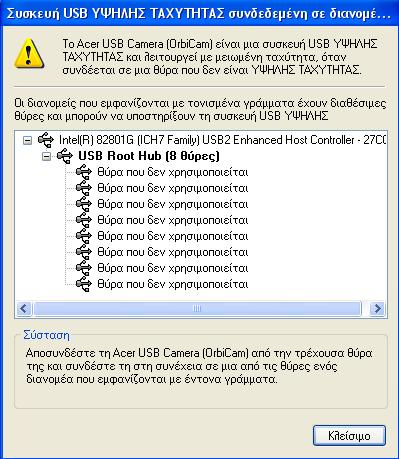Select the second unused port USB icon
The height and width of the screenshot is (459, 399).
[x=83, y=188]
